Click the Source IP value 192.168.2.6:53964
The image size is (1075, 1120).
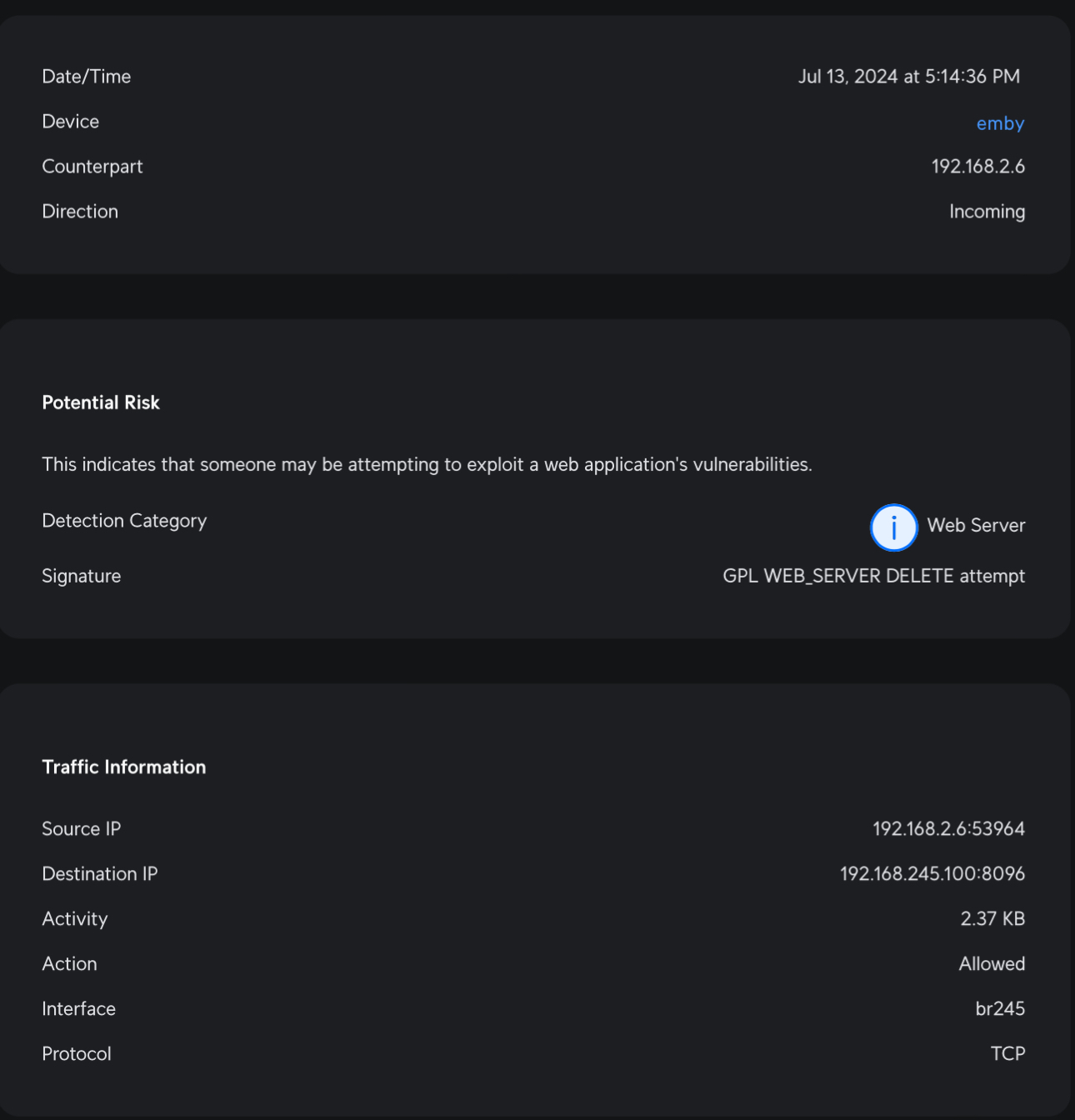pos(948,829)
